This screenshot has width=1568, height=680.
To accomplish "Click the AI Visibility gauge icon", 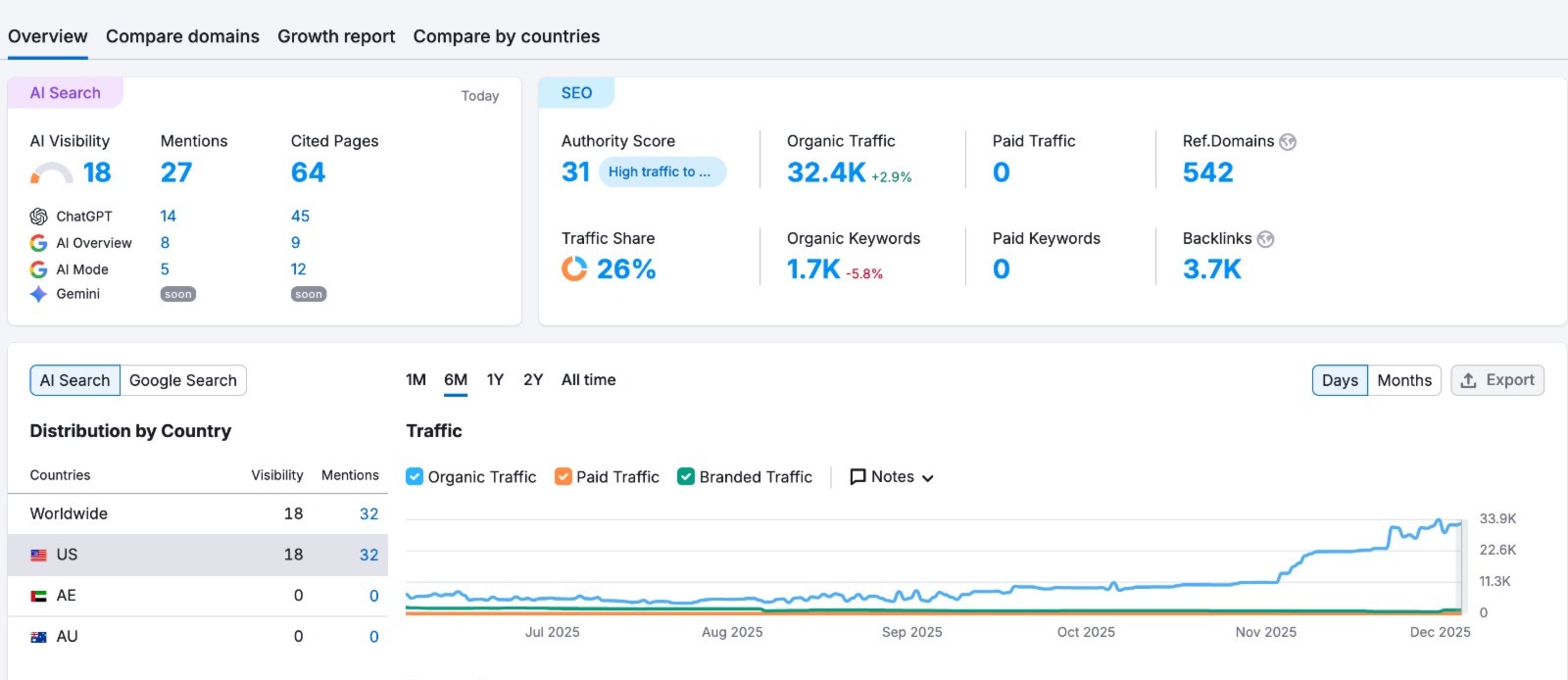I will [x=51, y=174].
